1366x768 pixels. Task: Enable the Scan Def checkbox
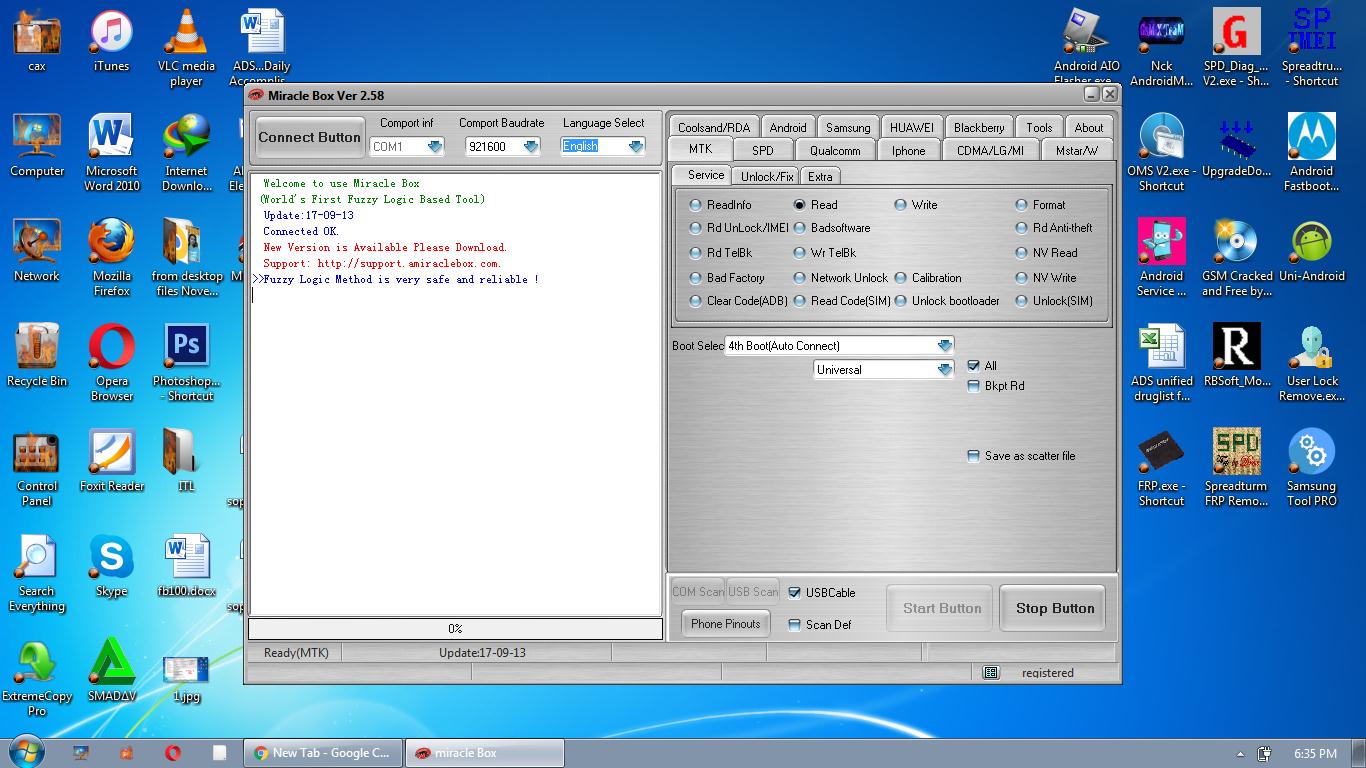(794, 625)
